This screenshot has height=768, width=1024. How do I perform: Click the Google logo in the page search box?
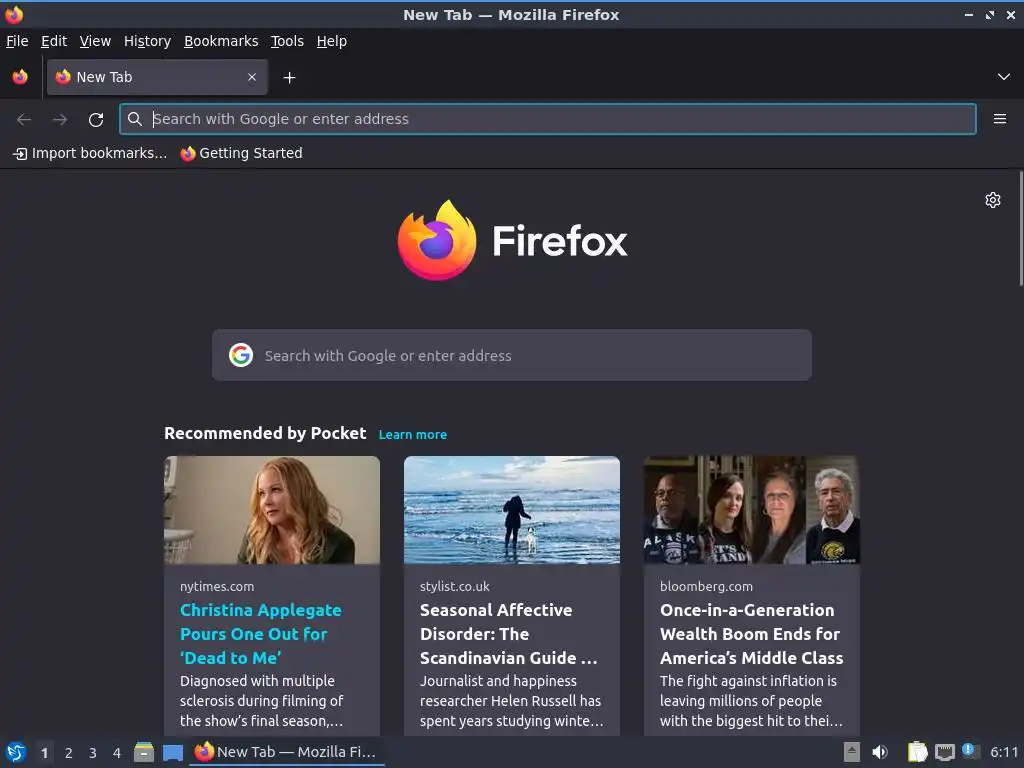(241, 355)
